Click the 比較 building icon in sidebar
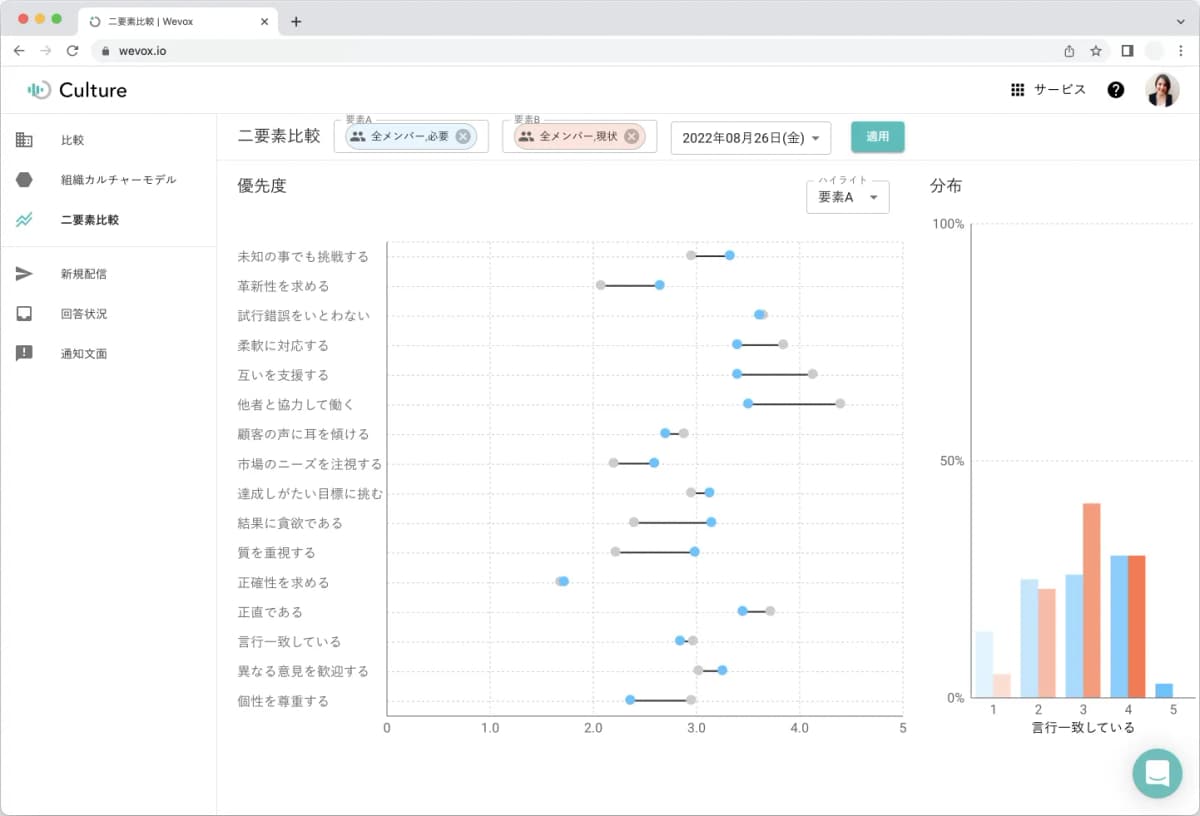Viewport: 1200px width, 816px height. coord(24,140)
